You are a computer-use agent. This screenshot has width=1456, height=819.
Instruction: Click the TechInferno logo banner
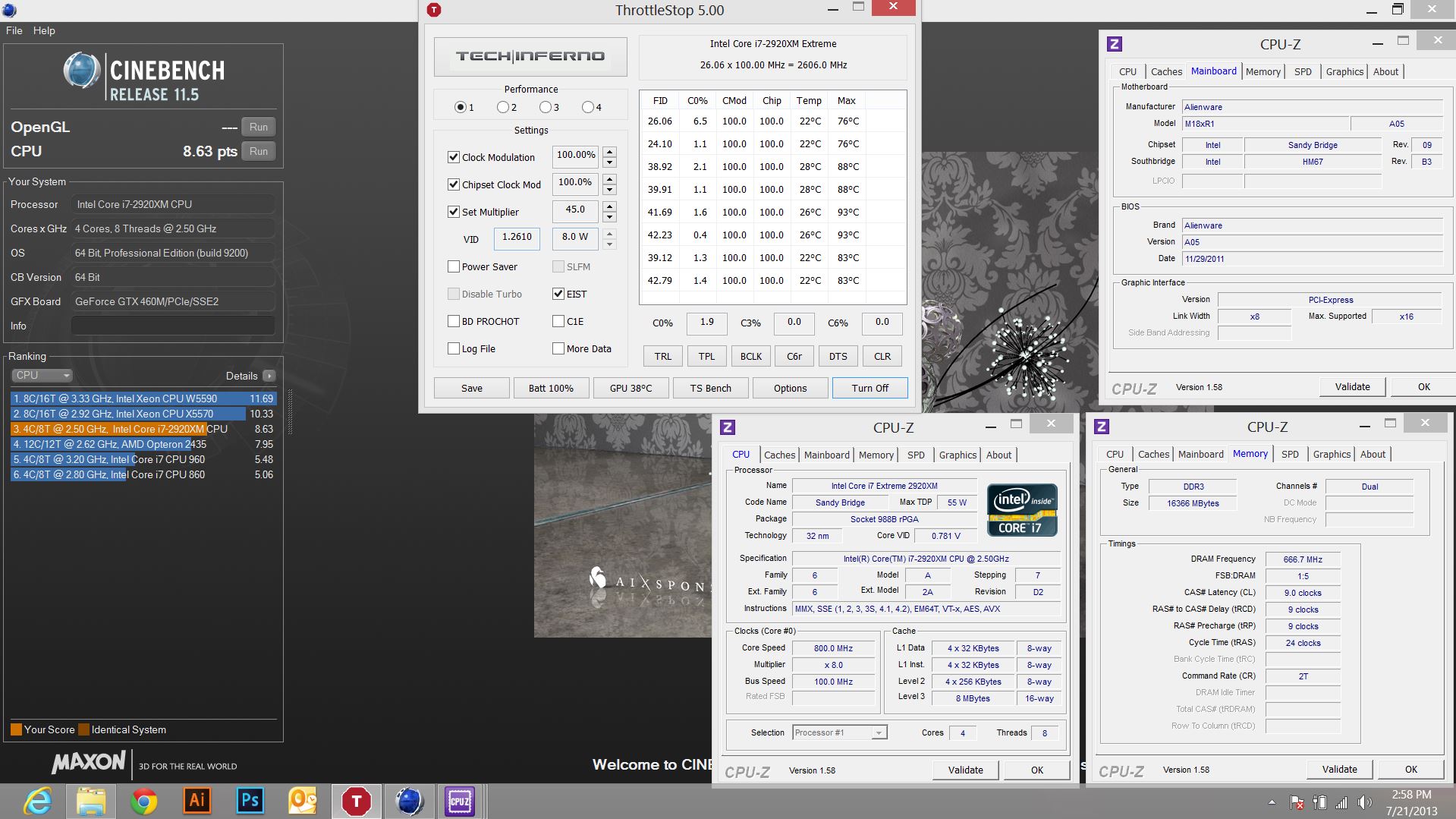click(530, 56)
